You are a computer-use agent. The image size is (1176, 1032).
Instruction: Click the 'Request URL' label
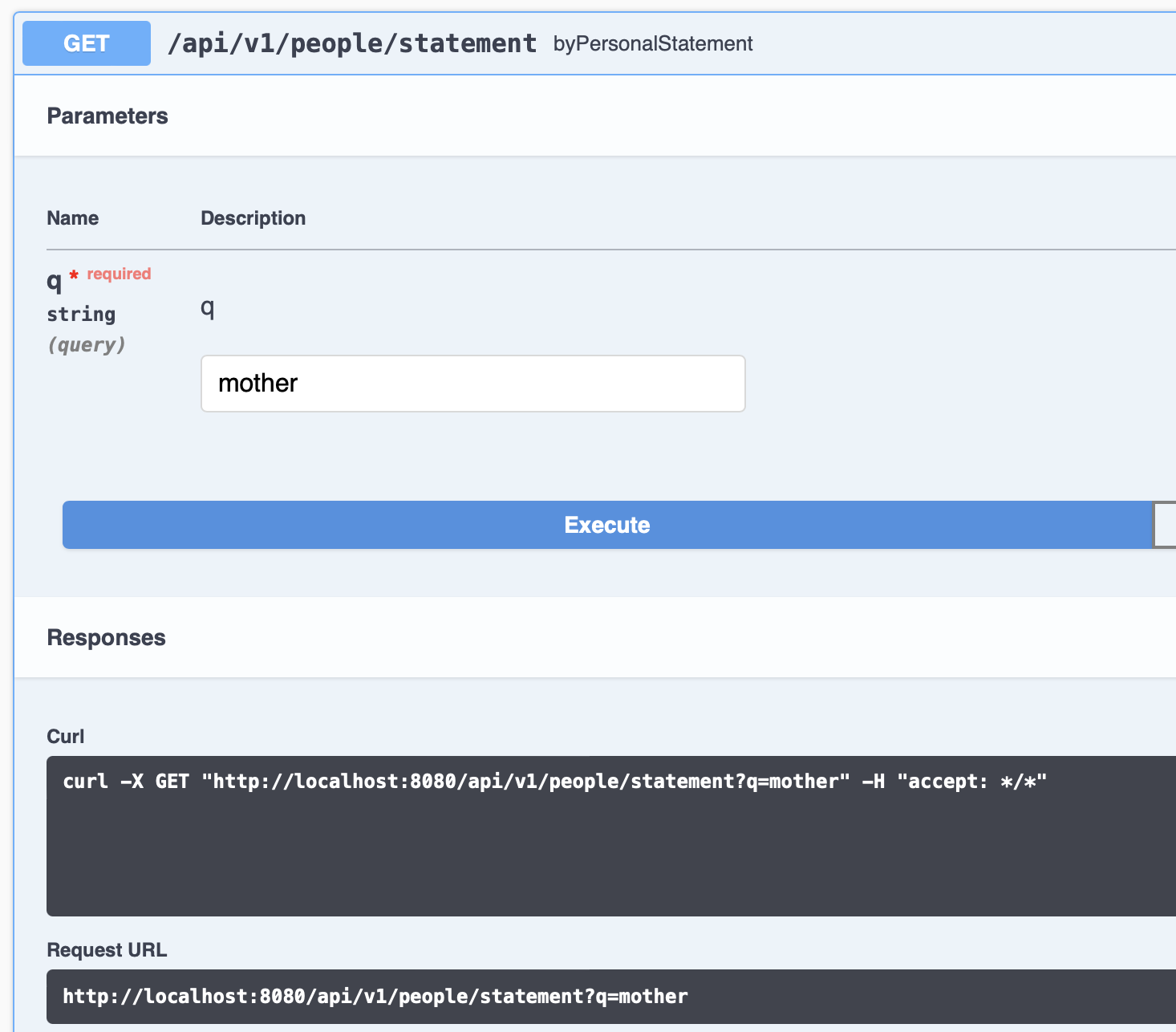[x=107, y=949]
